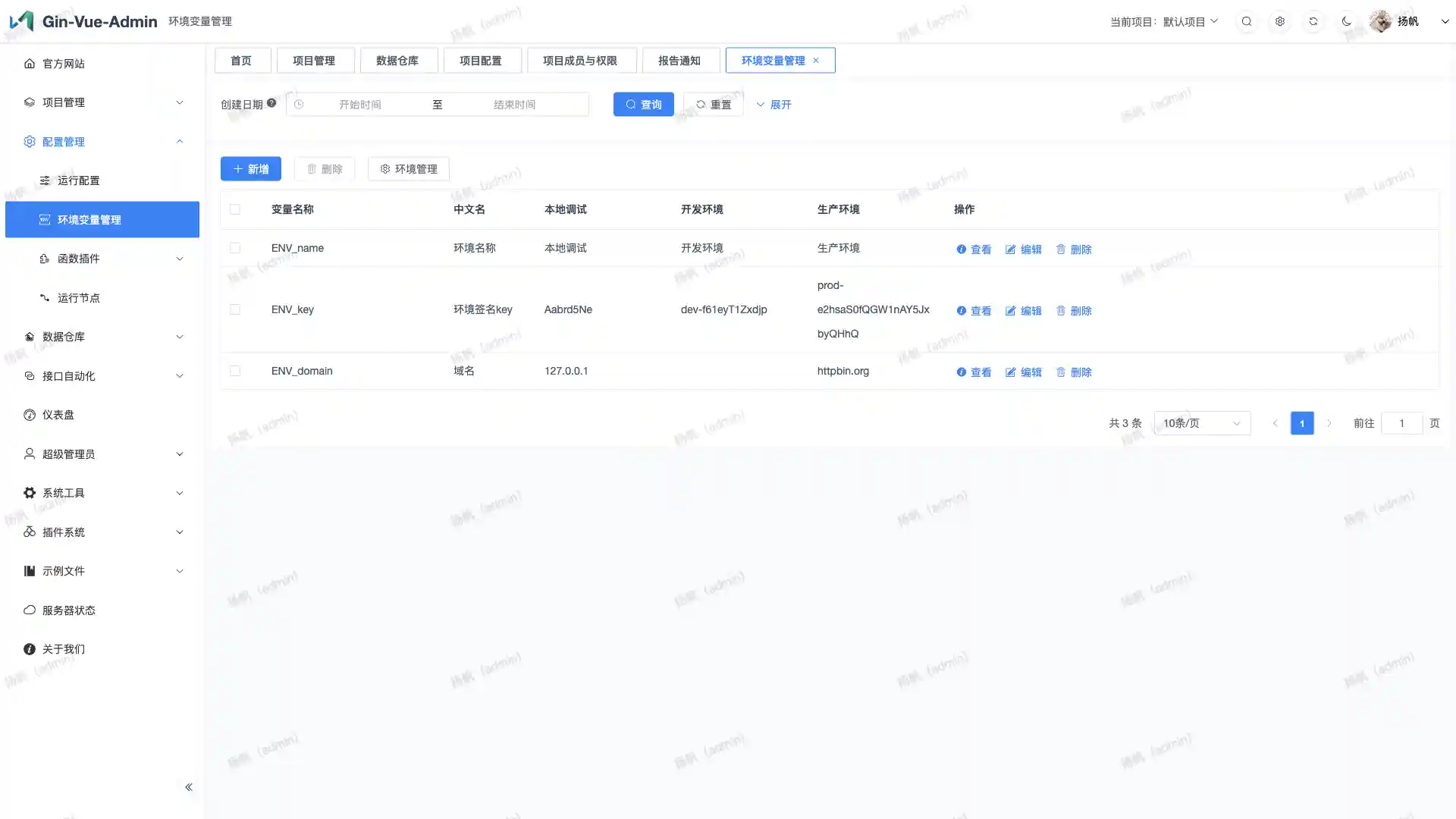Open 运行配置 sidebar menu item

(79, 180)
